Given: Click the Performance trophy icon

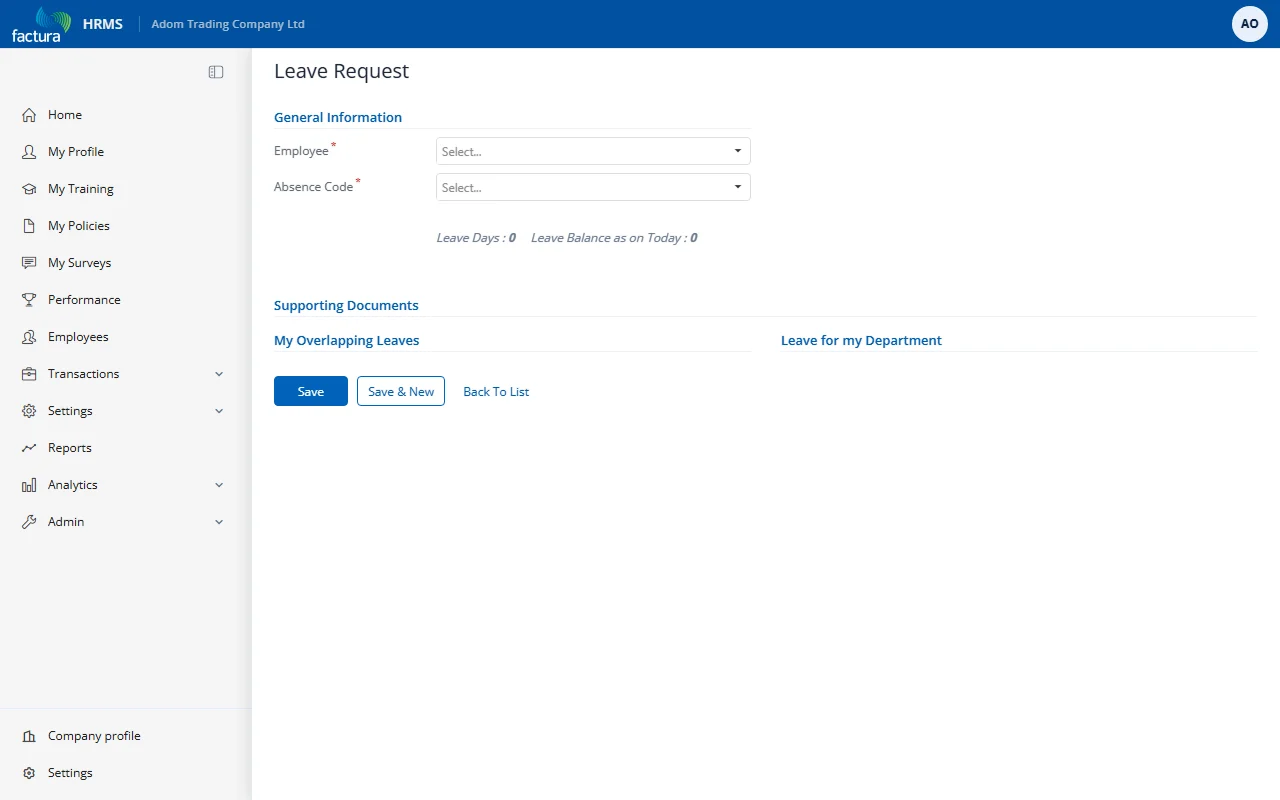Looking at the screenshot, I should click(29, 300).
